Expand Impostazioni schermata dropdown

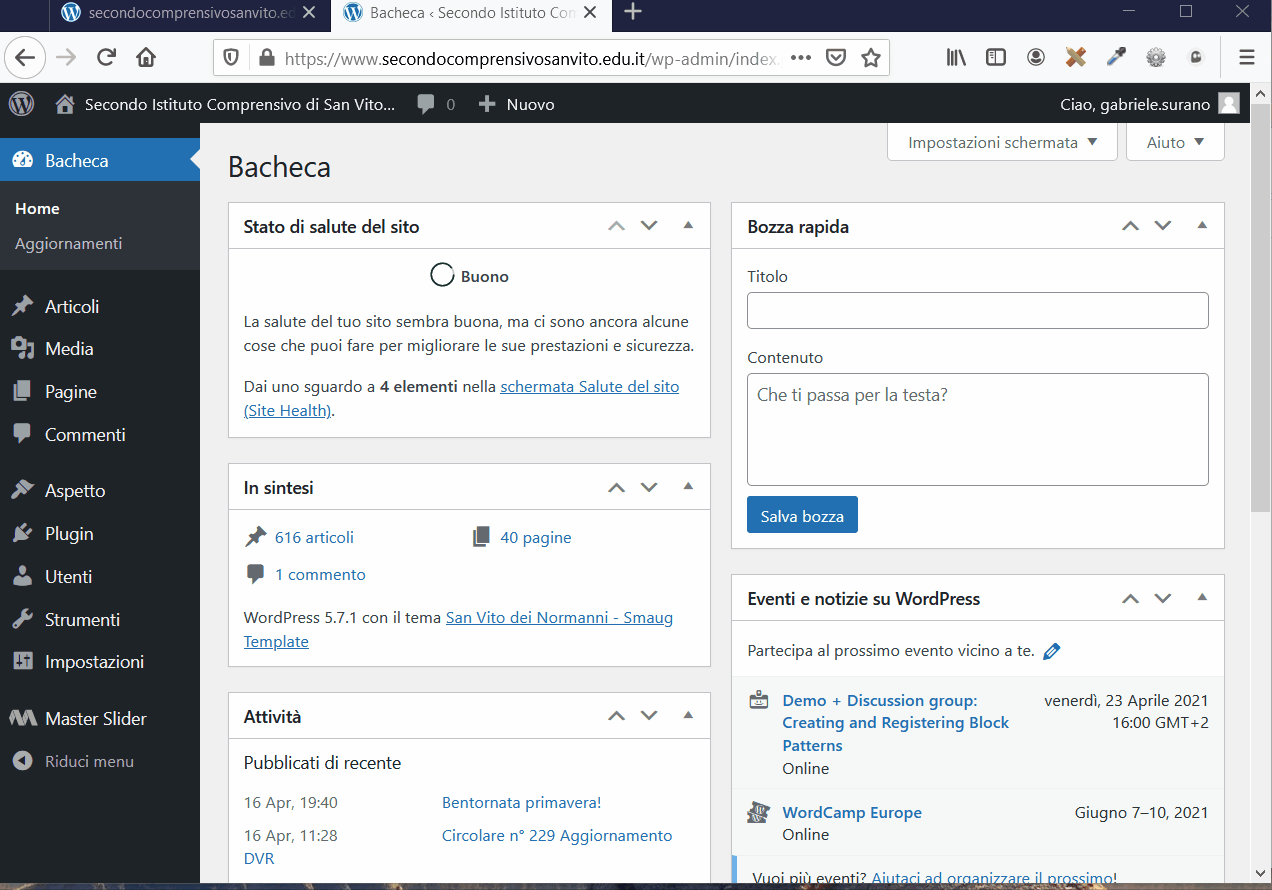click(x=1002, y=142)
